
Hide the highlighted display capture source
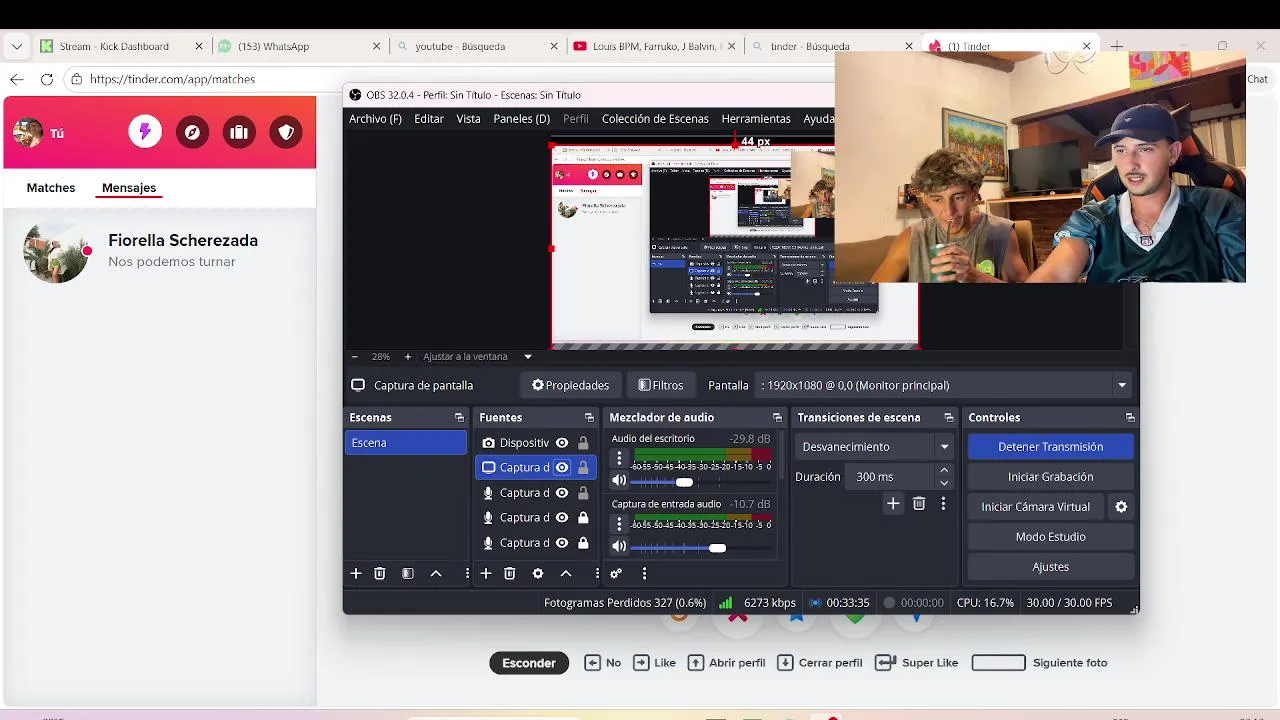[562, 467]
